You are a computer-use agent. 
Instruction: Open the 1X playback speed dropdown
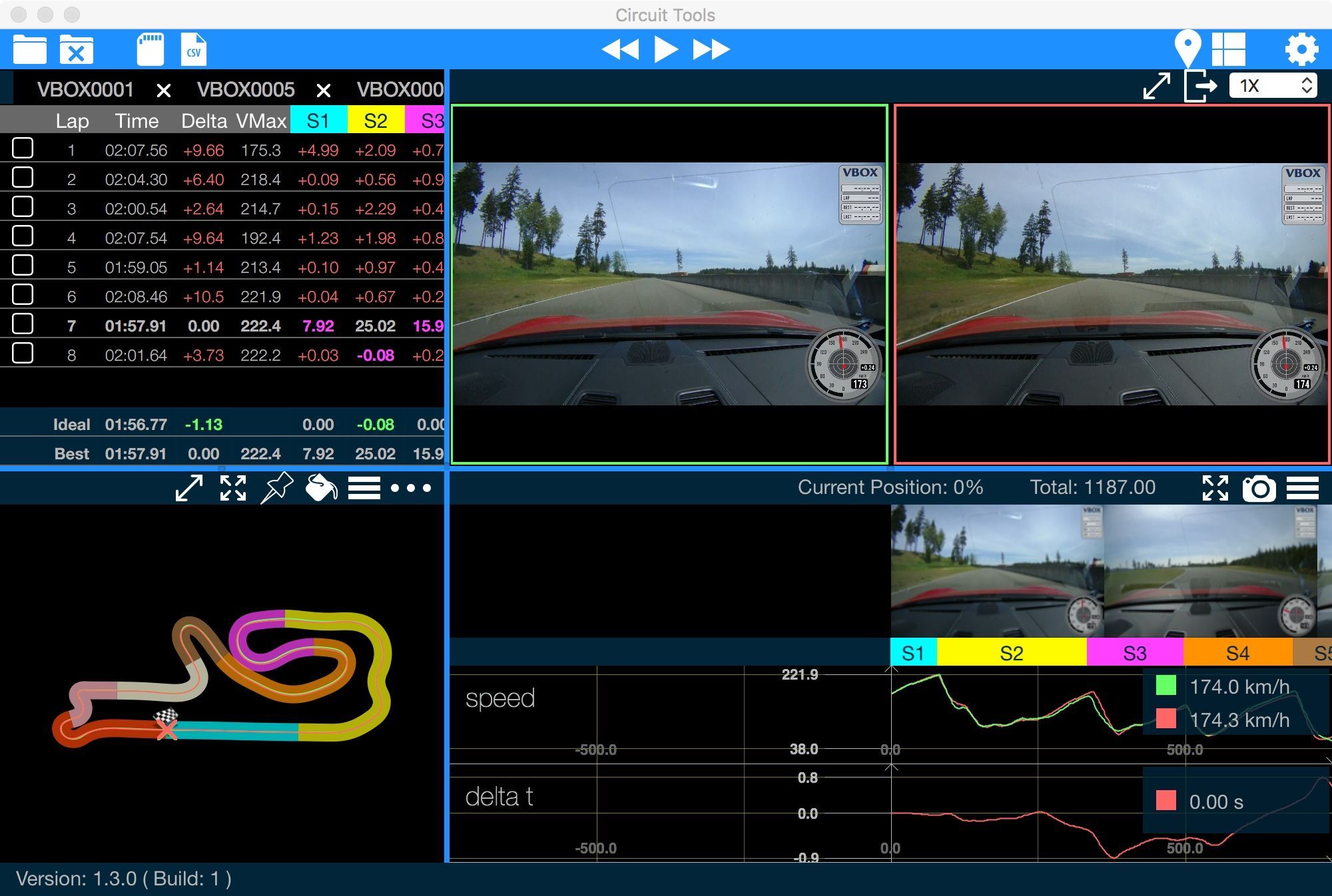pos(1273,86)
